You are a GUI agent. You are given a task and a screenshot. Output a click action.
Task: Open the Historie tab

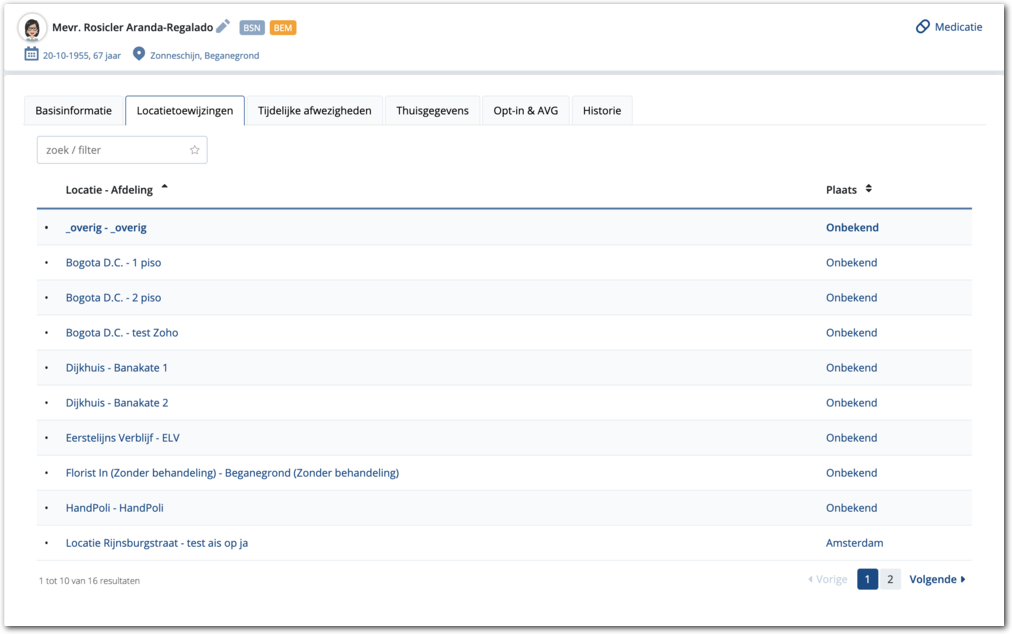tap(601, 111)
